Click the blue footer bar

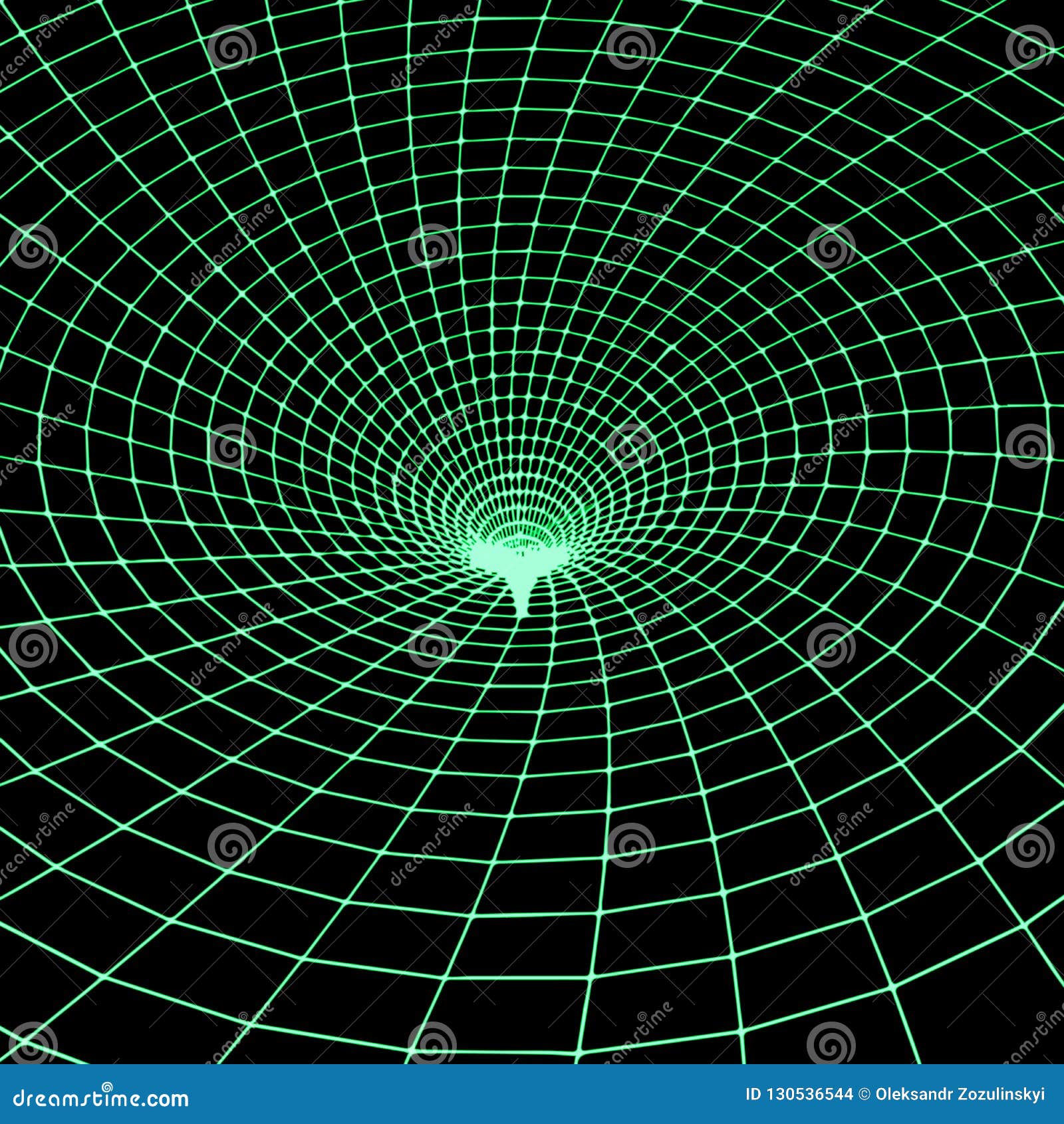(x=532, y=1101)
